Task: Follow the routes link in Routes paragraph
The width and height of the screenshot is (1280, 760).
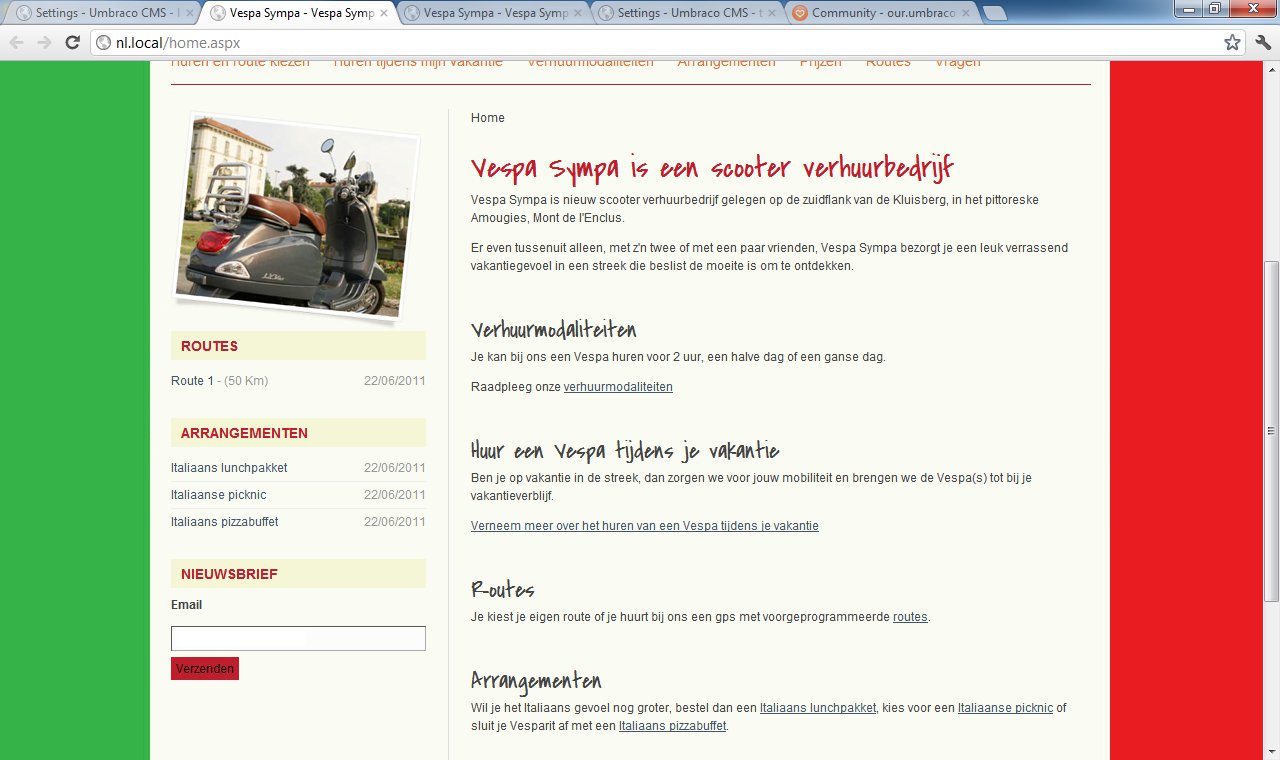Action: 910,617
